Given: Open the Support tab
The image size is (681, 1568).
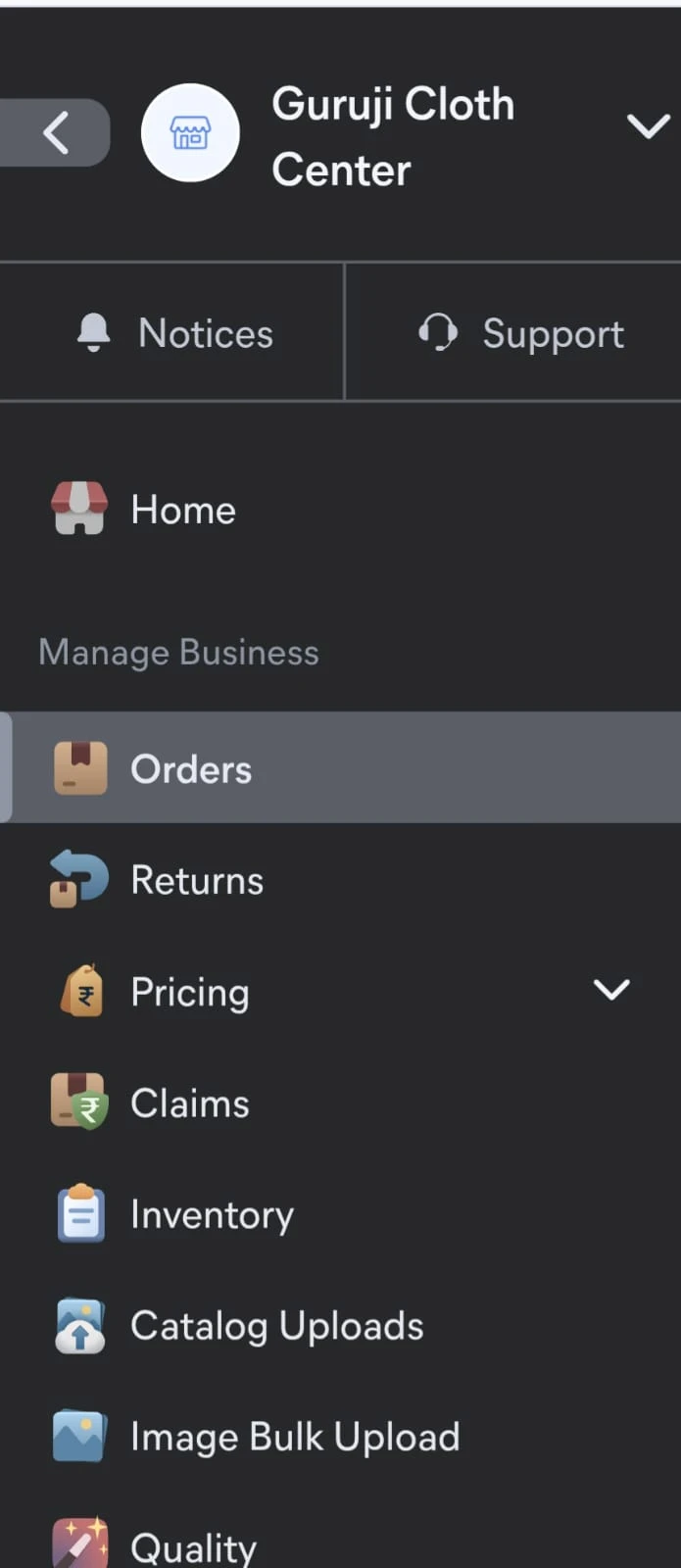Looking at the screenshot, I should pos(553,334).
